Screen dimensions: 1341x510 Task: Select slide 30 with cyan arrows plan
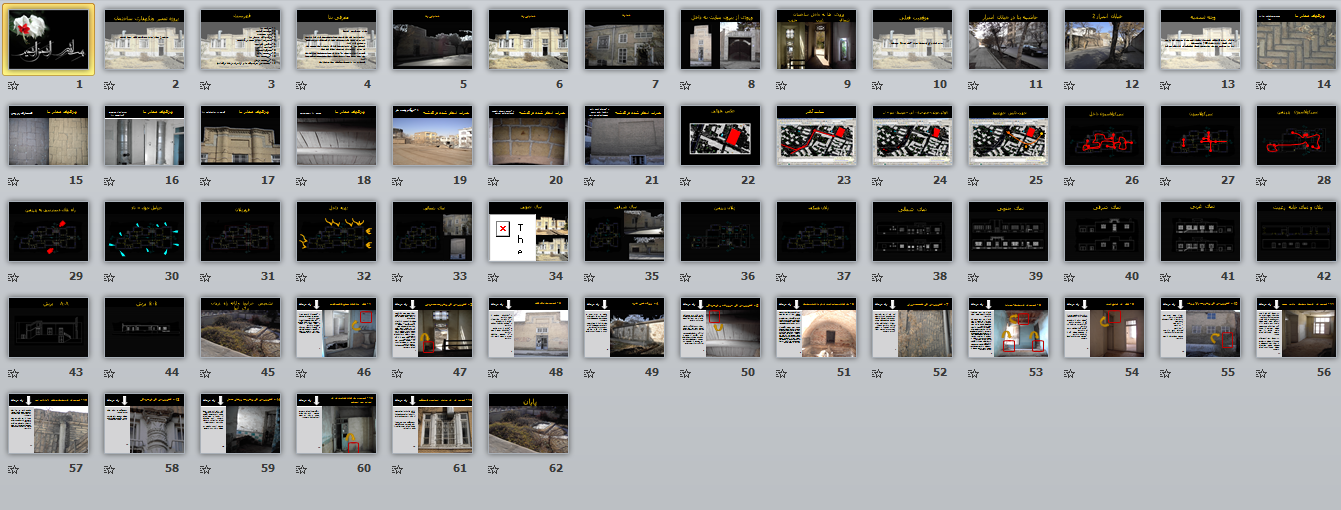145,231
